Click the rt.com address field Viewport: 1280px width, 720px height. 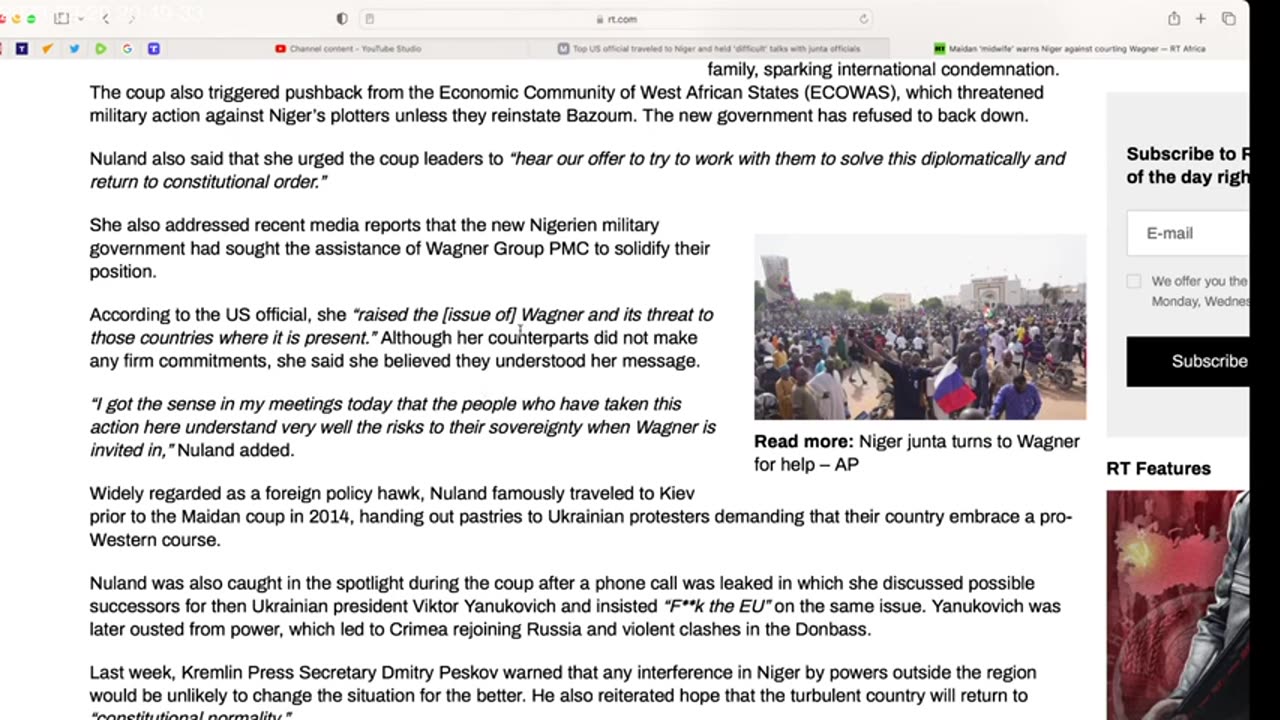click(616, 19)
